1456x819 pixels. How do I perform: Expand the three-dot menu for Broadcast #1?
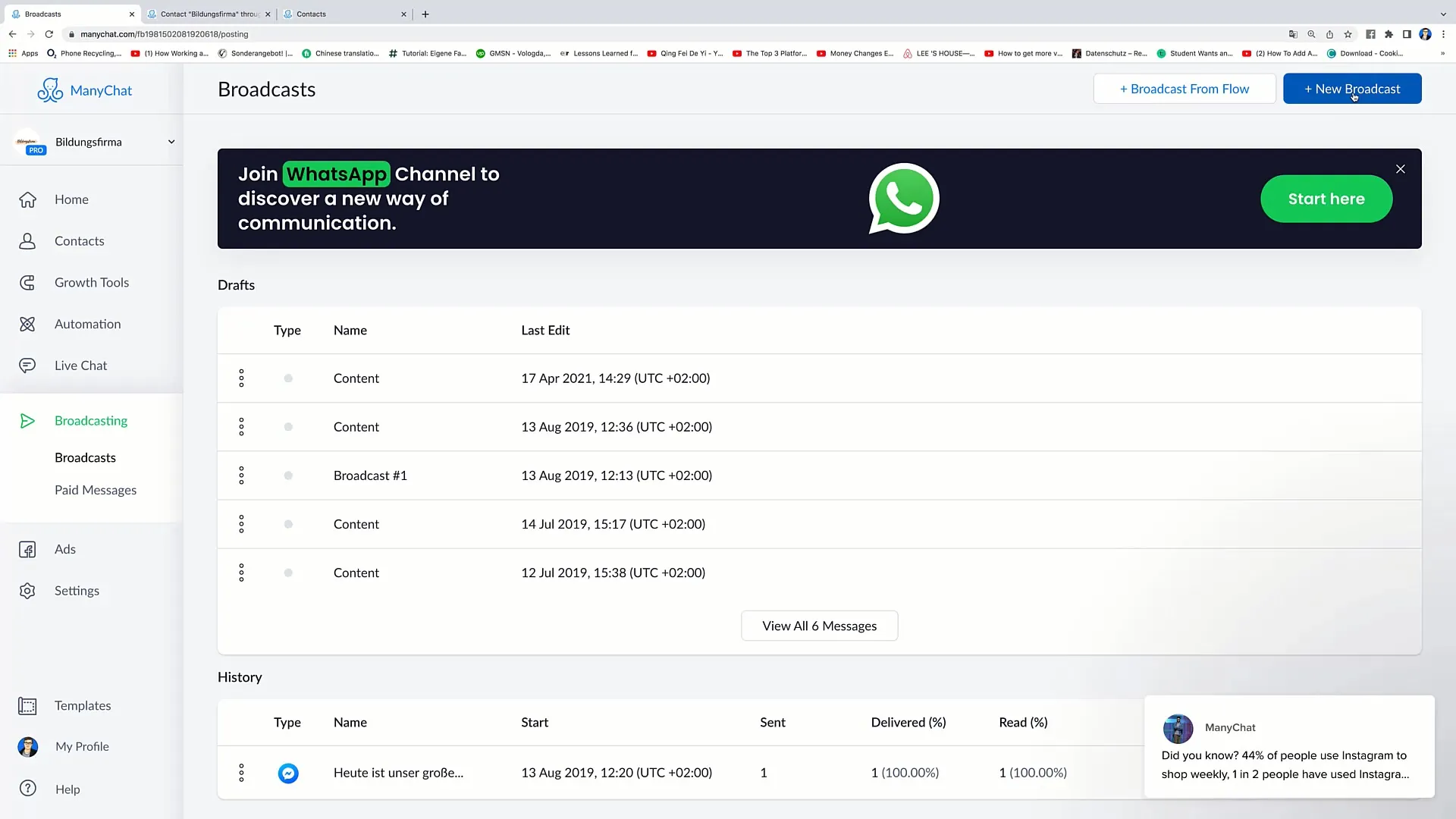tap(241, 475)
